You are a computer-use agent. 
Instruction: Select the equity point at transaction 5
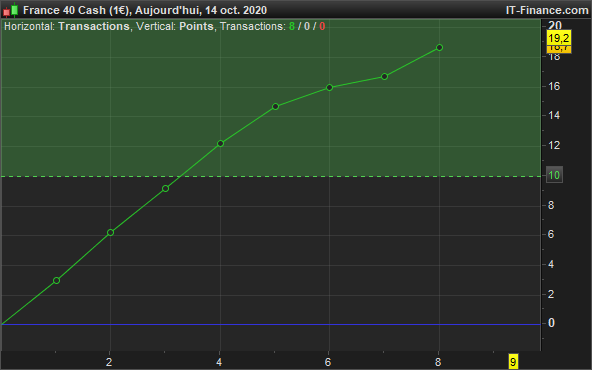click(276, 106)
